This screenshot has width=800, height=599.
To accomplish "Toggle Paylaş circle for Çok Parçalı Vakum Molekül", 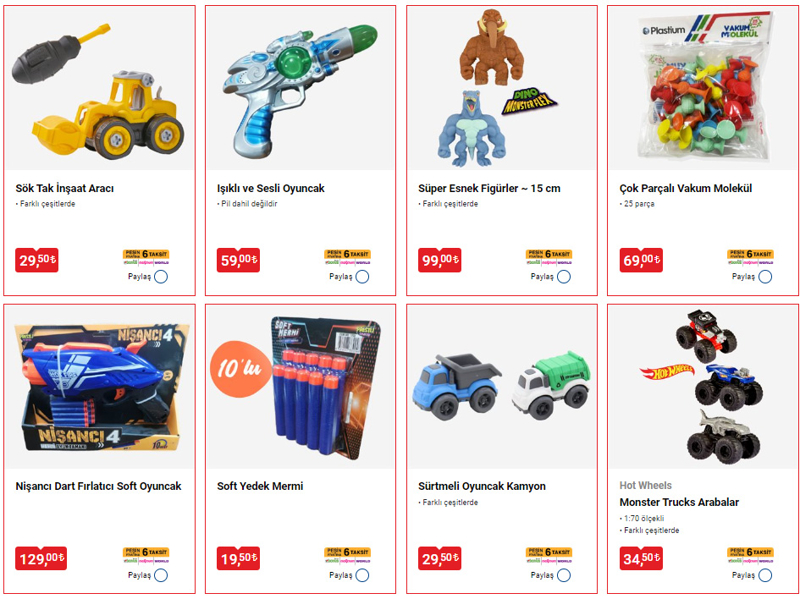I will click(765, 277).
